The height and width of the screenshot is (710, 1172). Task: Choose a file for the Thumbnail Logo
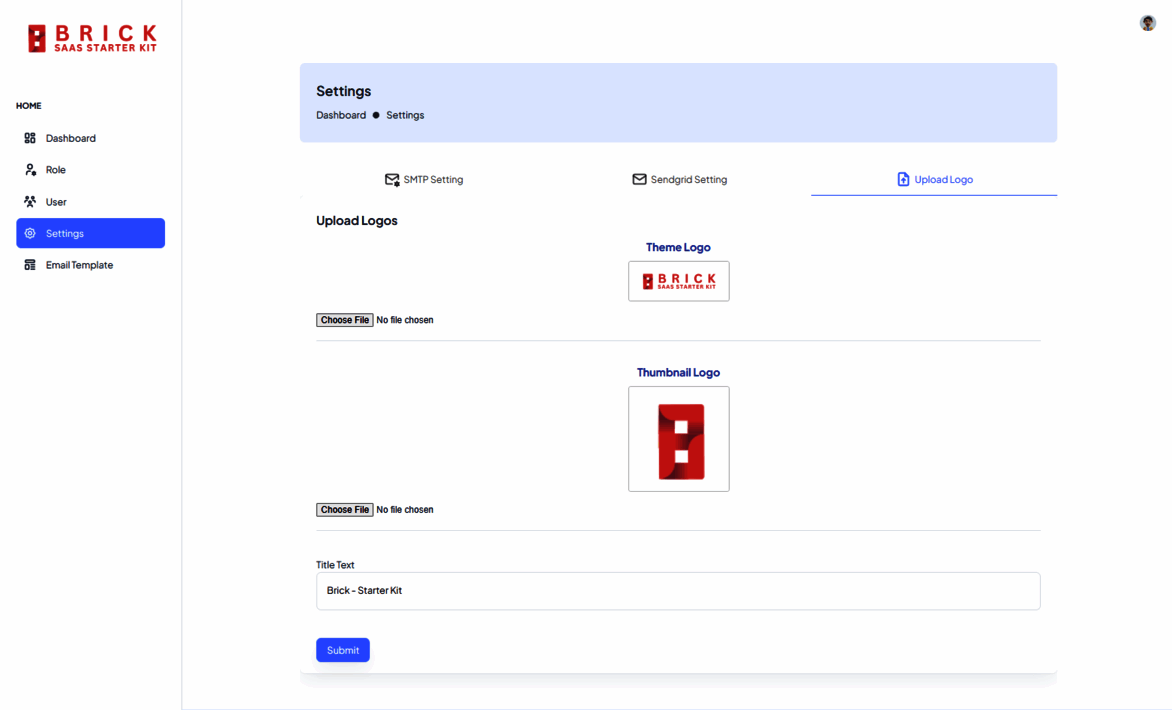tap(345, 510)
